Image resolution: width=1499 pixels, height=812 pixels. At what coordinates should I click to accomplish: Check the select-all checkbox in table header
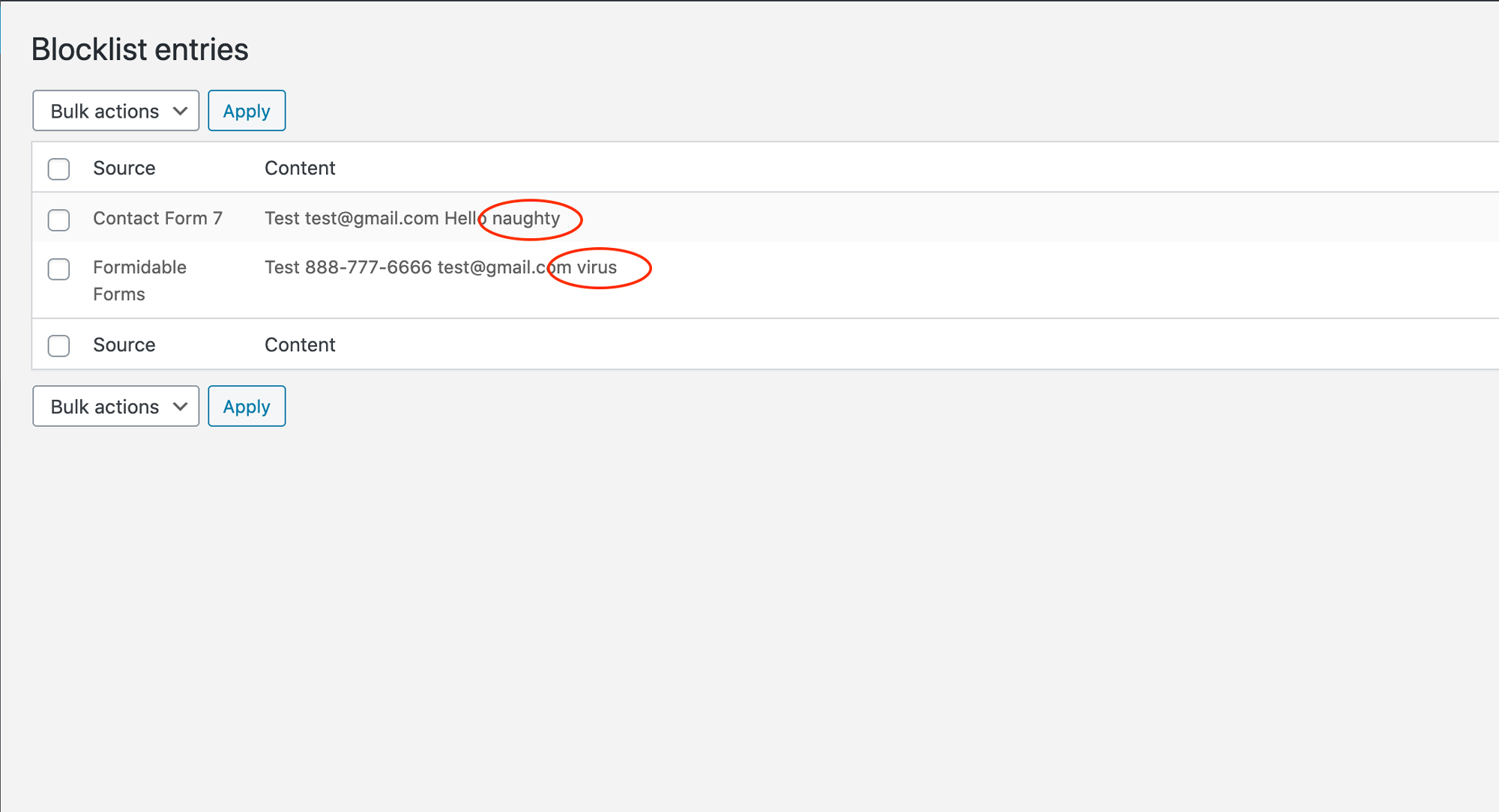[x=58, y=169]
